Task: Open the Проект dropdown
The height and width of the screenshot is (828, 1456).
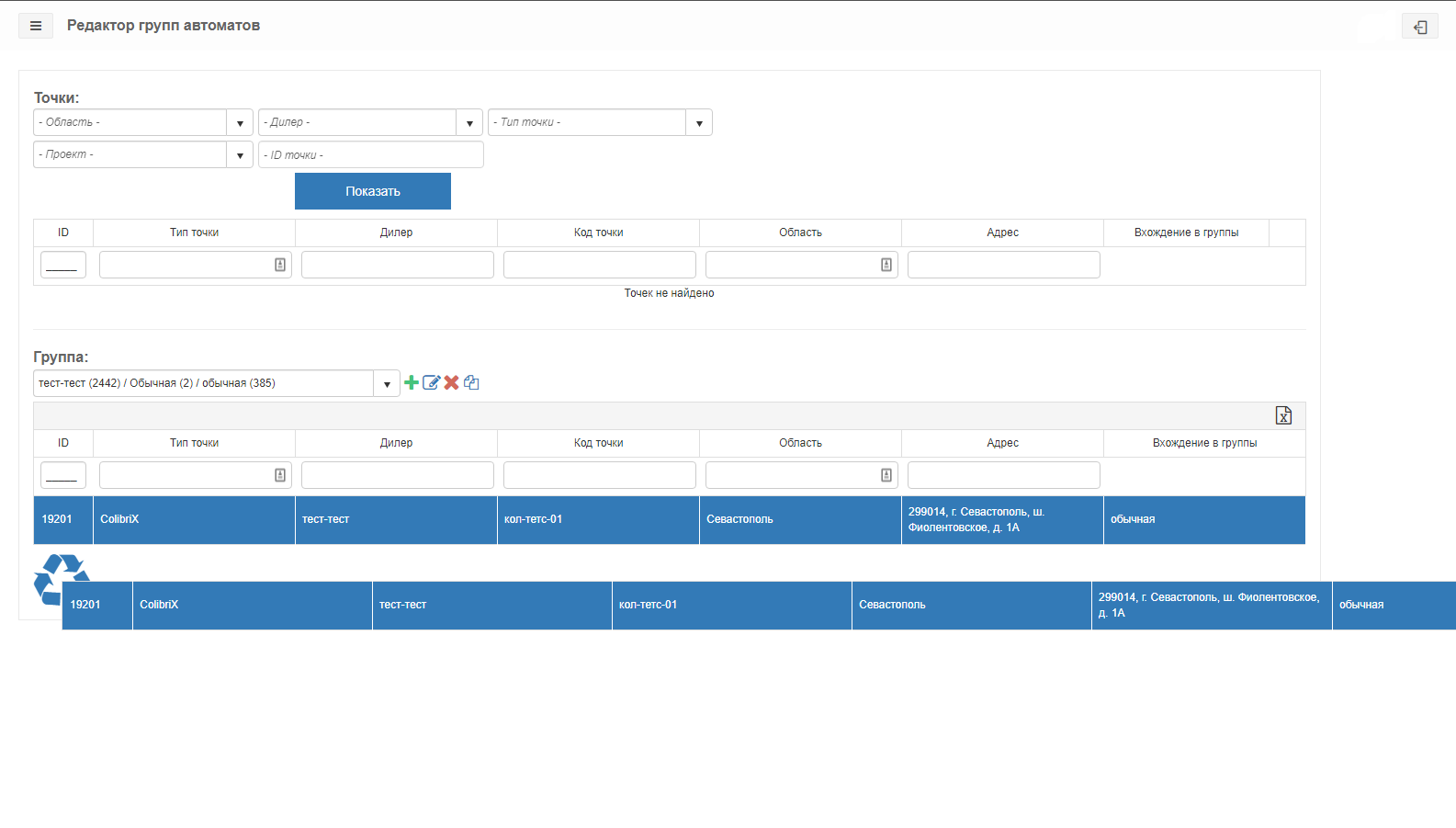Action: (x=240, y=154)
